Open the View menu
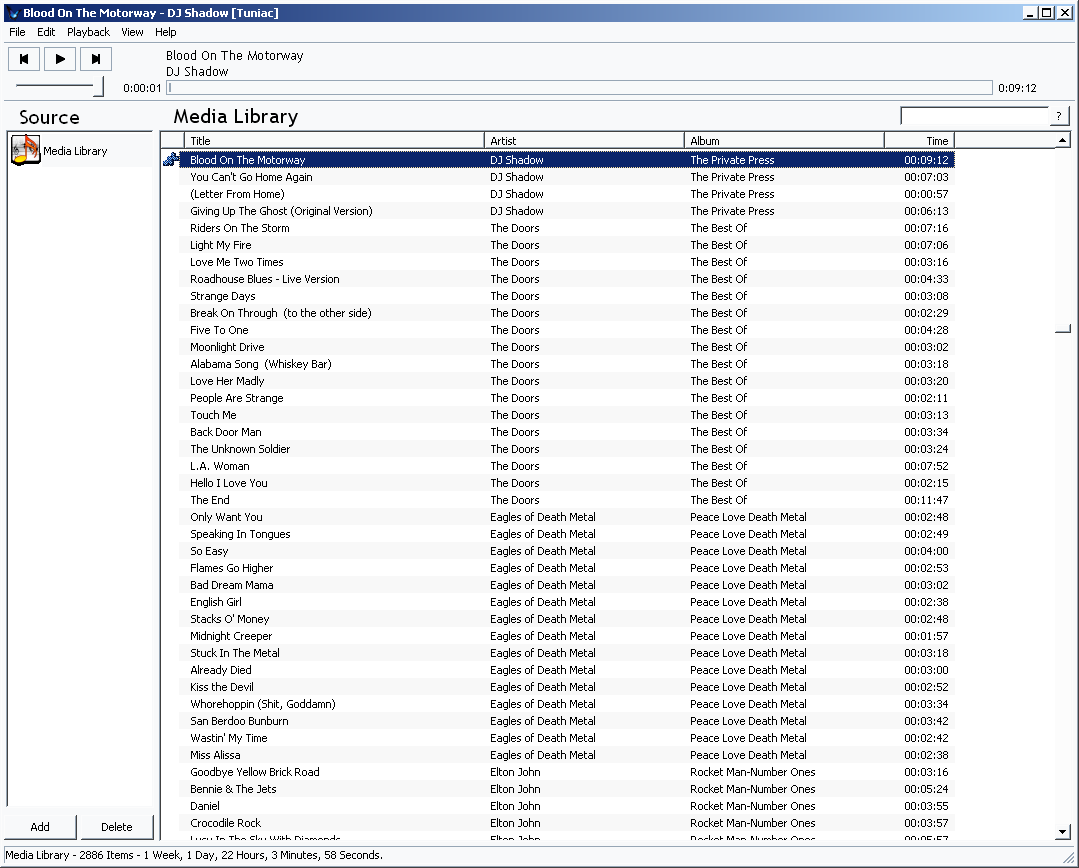This screenshot has height=868, width=1079. coord(132,32)
